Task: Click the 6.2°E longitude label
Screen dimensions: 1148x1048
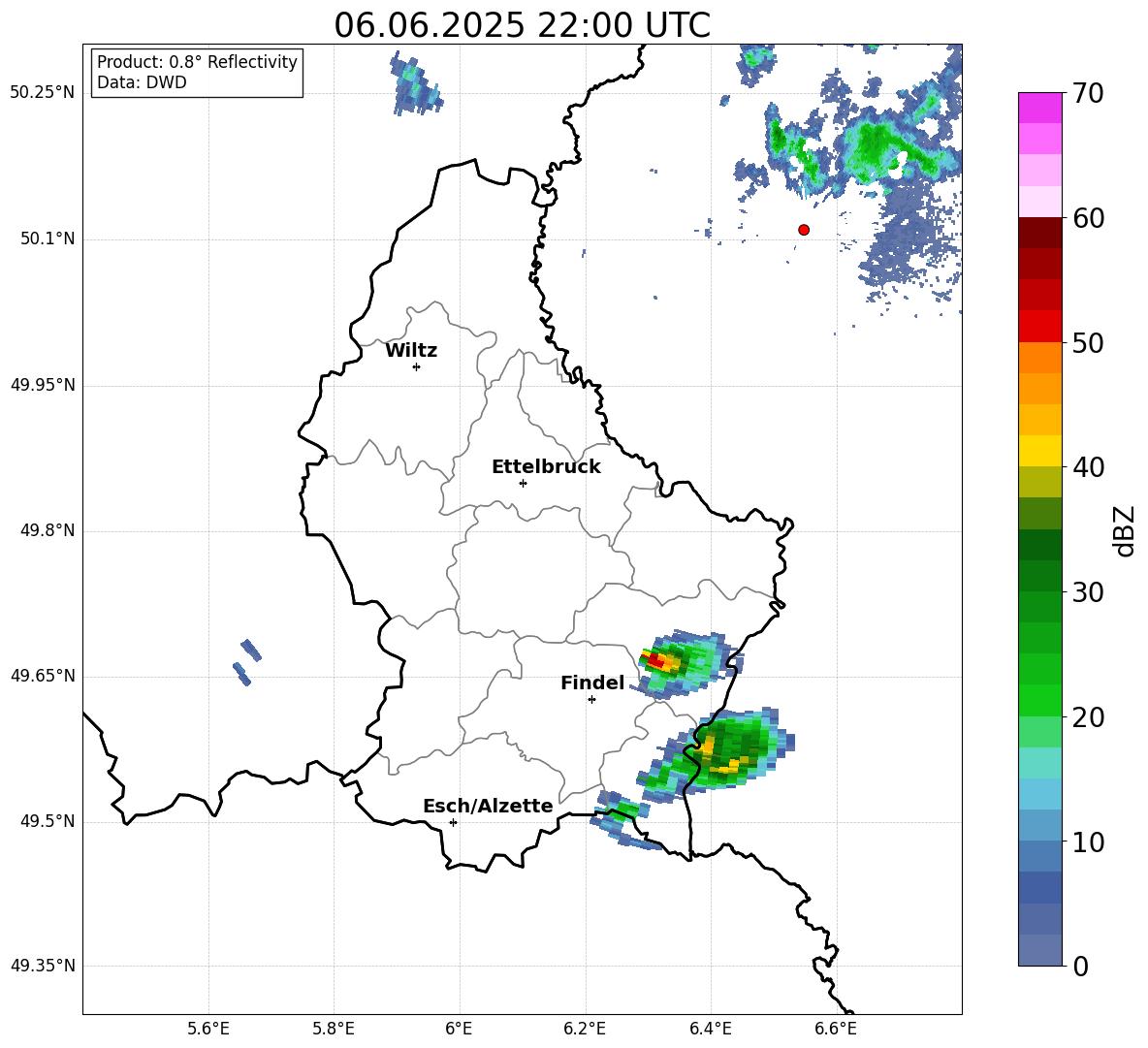Action: point(585,1029)
